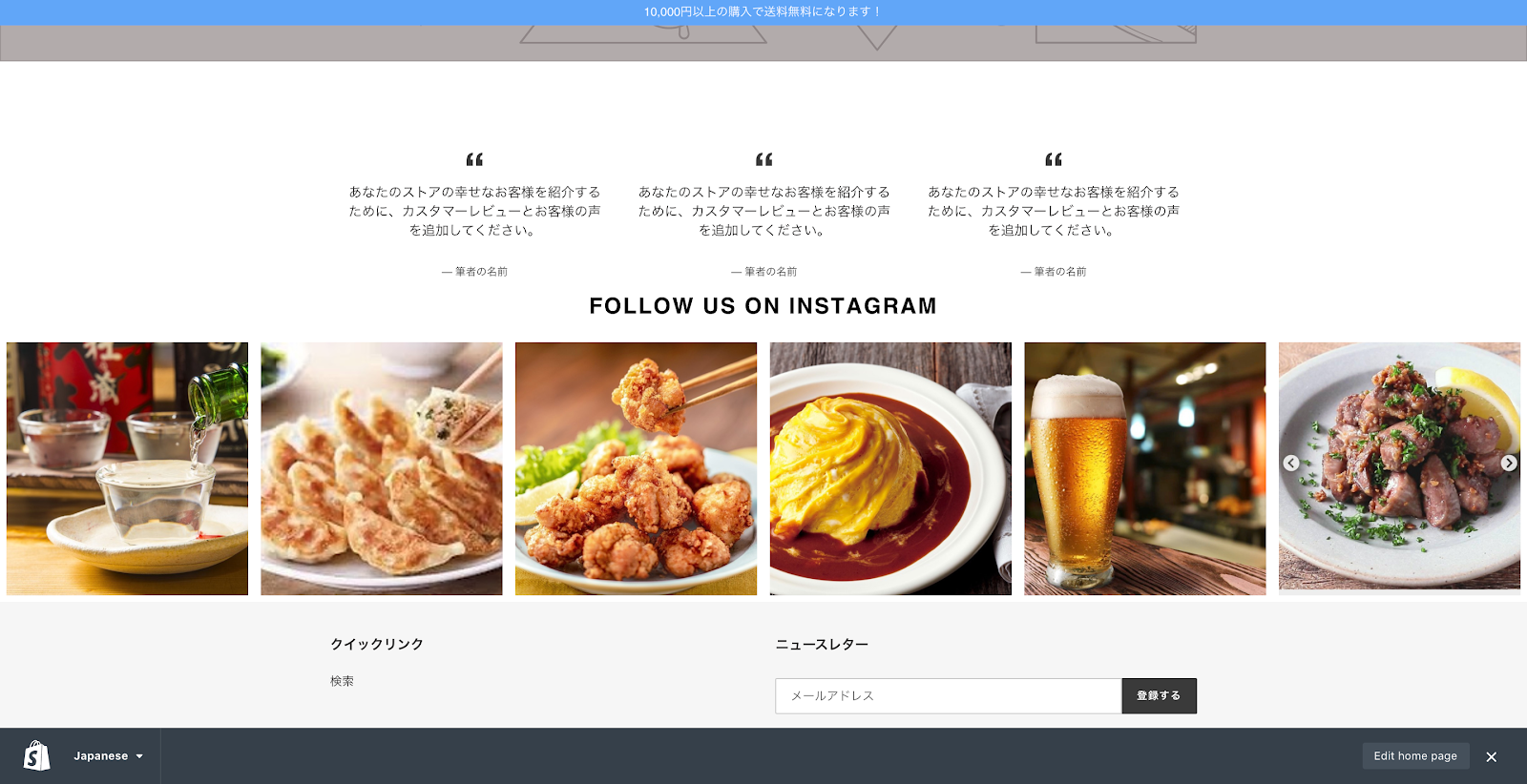Open the beer glass Instagram photo
Viewport: 1527px width, 784px height.
[x=1145, y=468]
